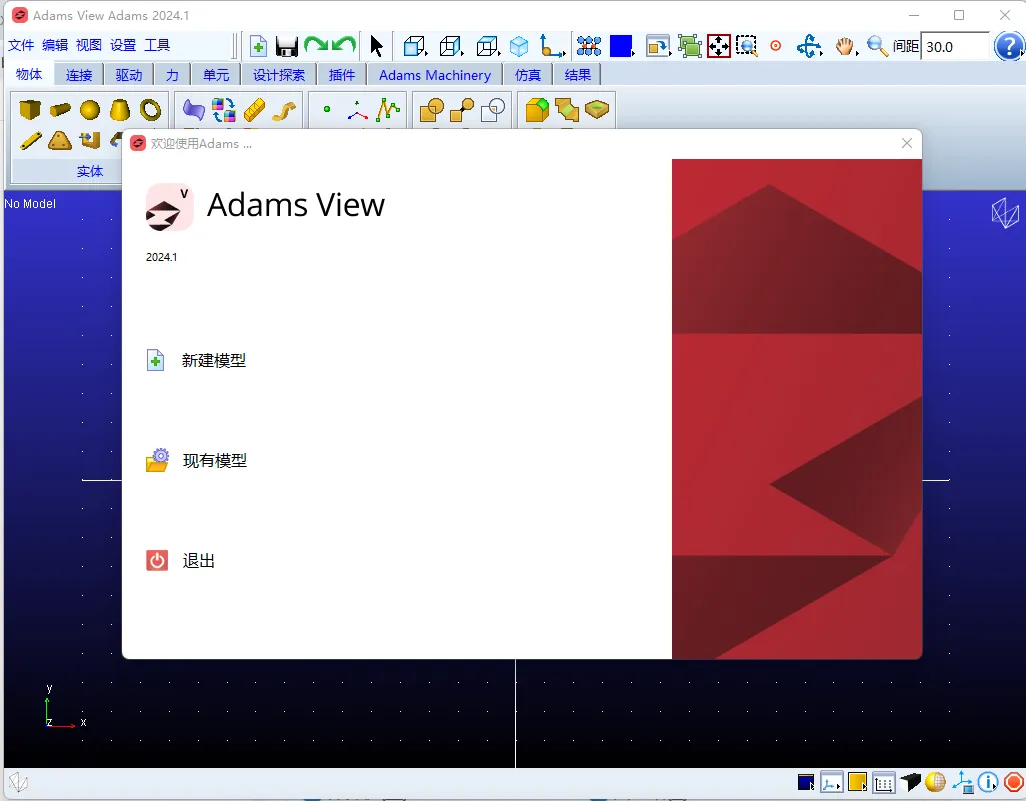Click the yellow ruler bar icon

point(254,110)
